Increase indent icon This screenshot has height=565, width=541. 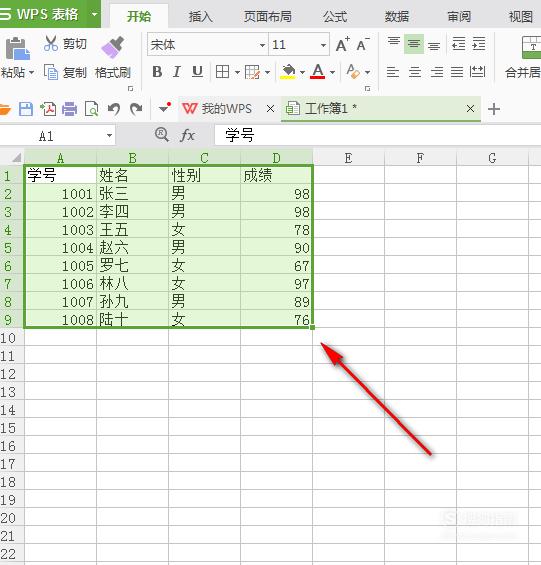[x=479, y=44]
